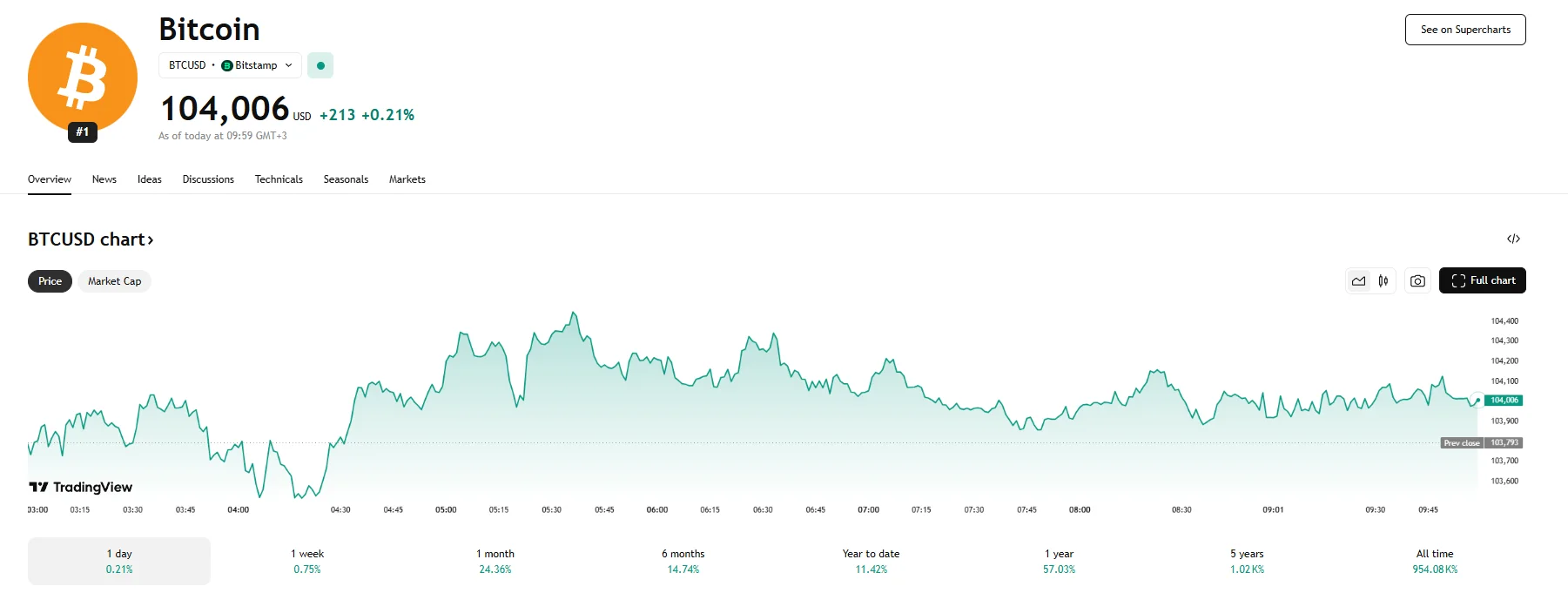Image resolution: width=1568 pixels, height=600 pixels.
Task: Switch to candlestick chart style icon
Action: pyautogui.click(x=1383, y=281)
